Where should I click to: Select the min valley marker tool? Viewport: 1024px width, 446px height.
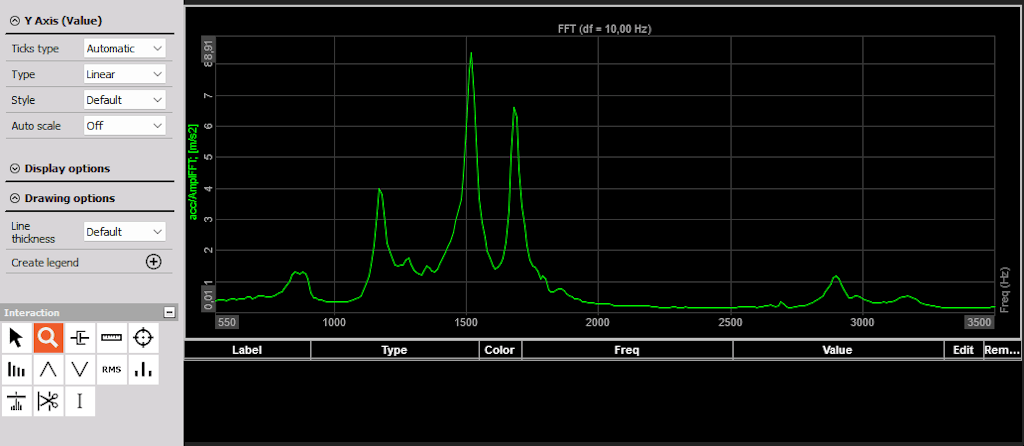tap(80, 370)
